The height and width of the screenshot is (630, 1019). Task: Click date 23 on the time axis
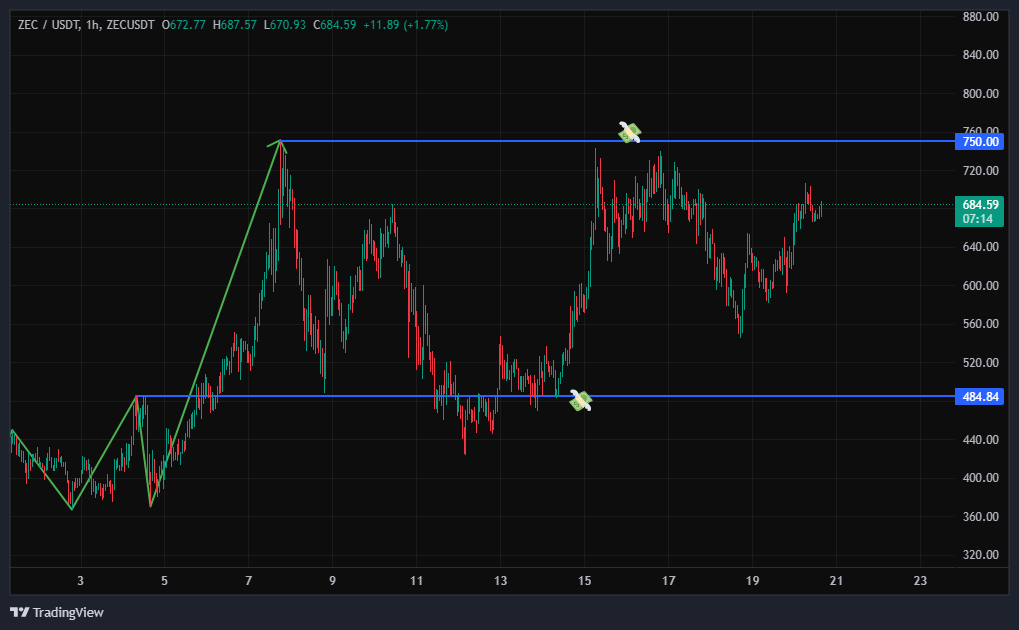click(921, 581)
